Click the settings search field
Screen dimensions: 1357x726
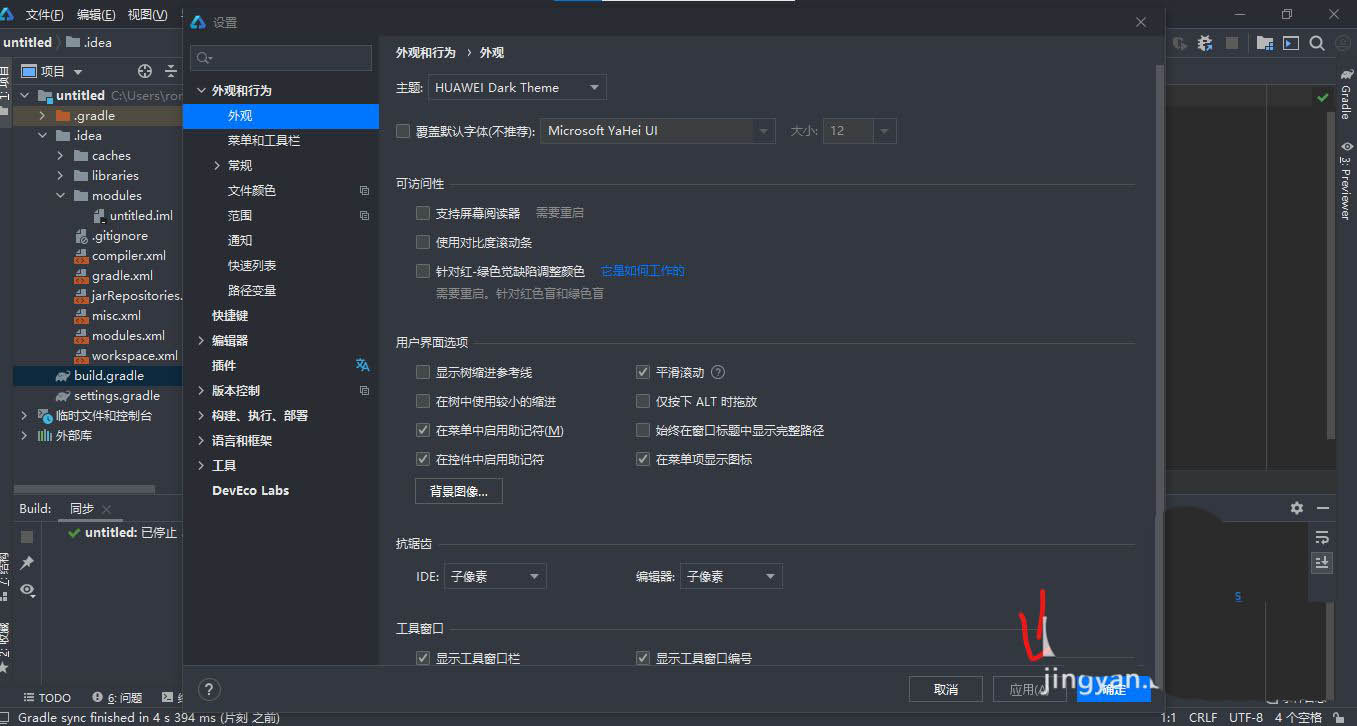click(281, 58)
